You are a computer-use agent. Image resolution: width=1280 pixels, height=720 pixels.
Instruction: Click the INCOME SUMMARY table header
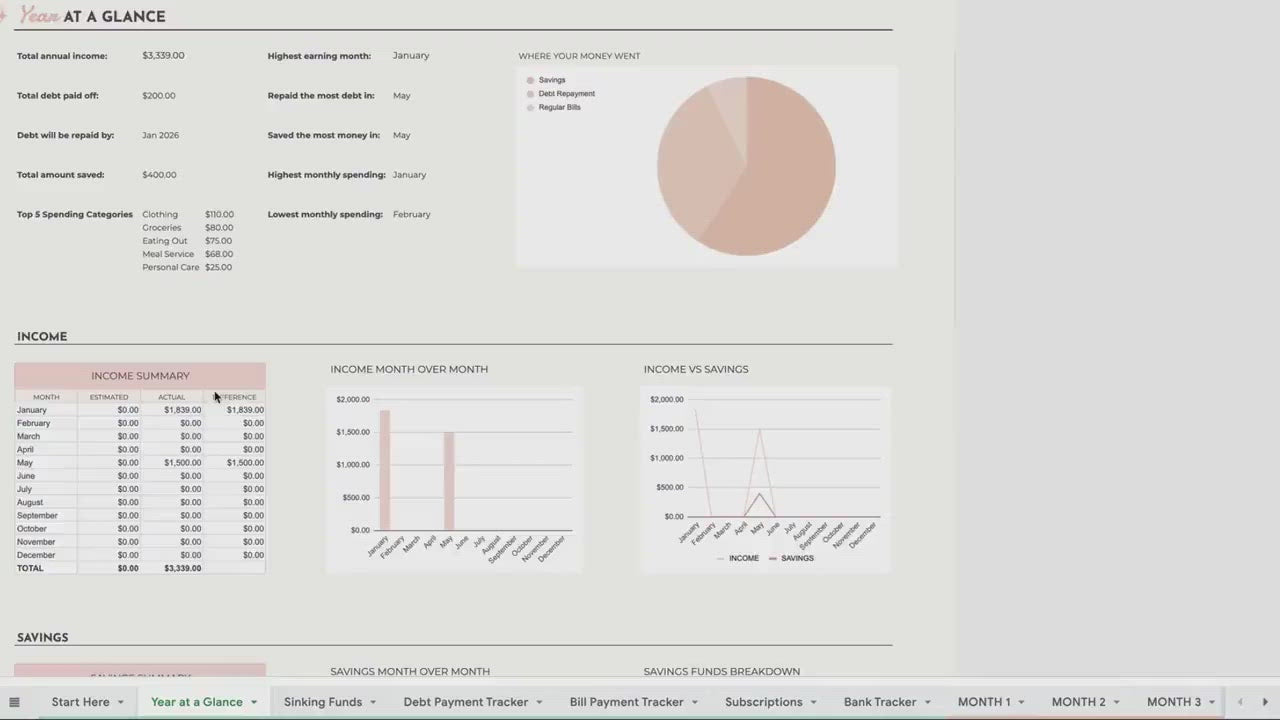click(140, 376)
